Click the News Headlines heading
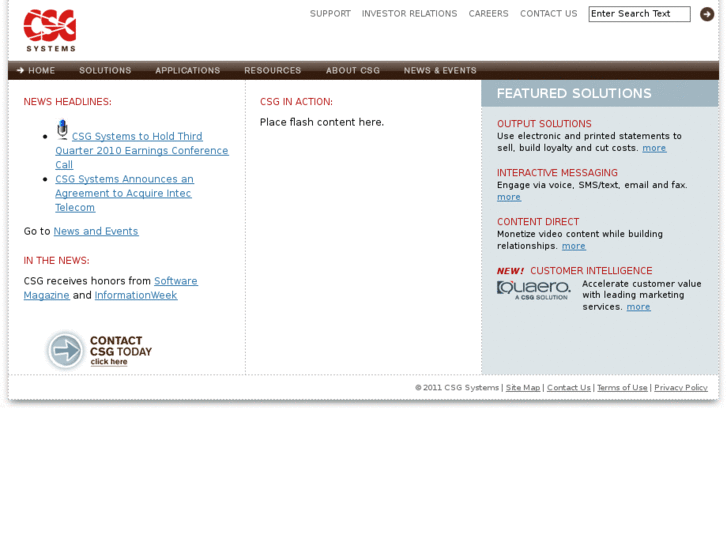This screenshot has width=727, height=545. (68, 102)
